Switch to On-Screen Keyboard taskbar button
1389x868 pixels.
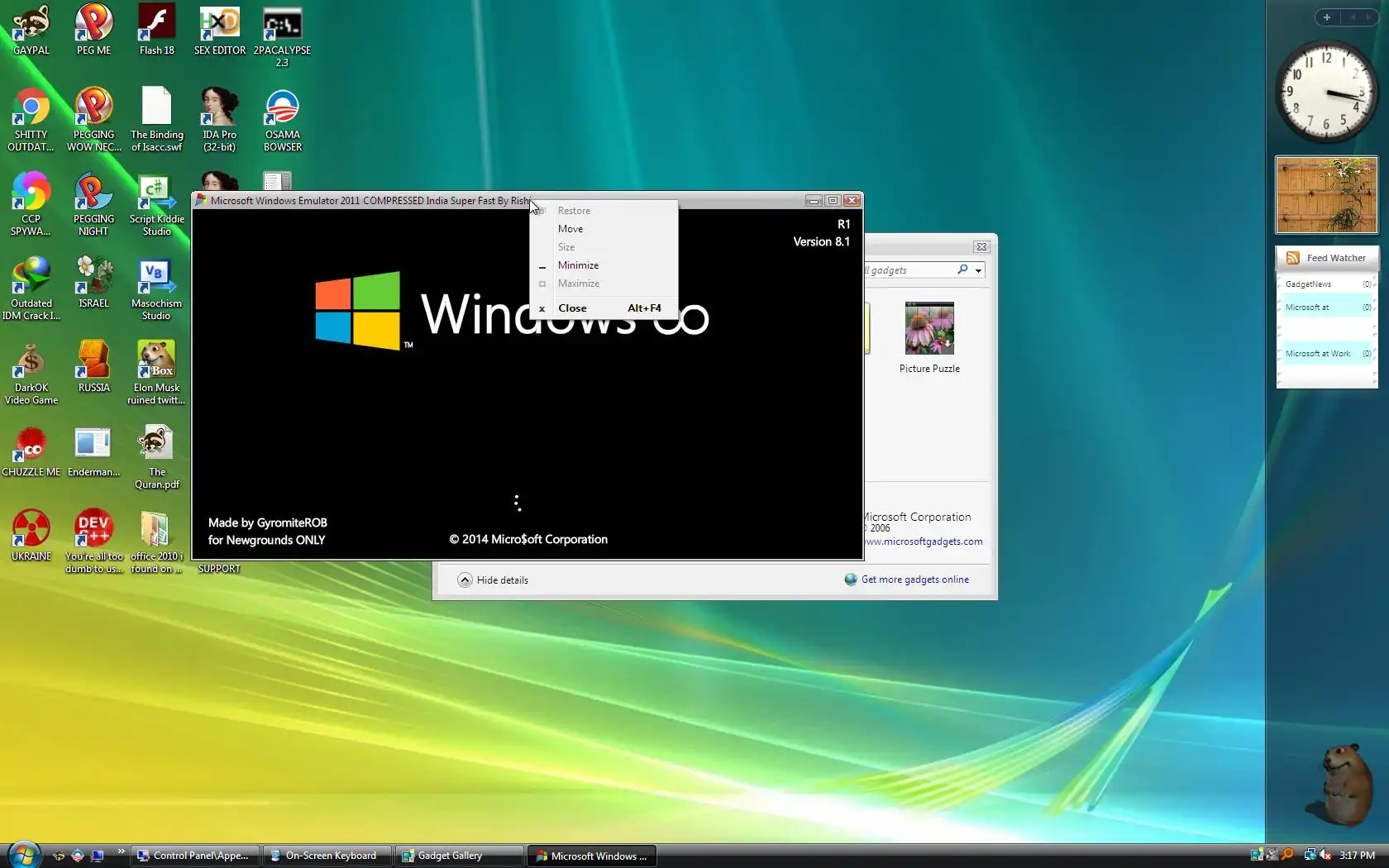(327, 856)
